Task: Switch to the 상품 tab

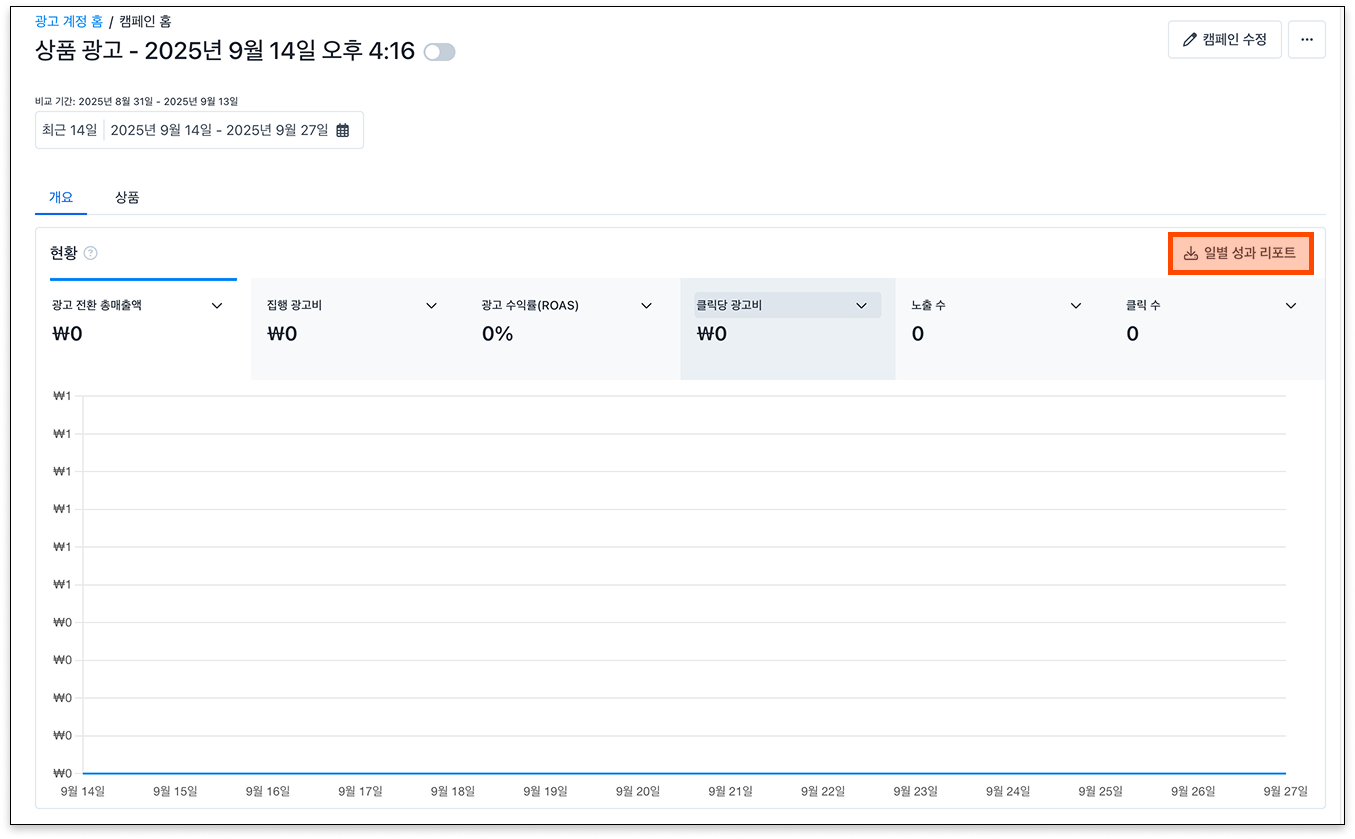Action: [x=127, y=197]
